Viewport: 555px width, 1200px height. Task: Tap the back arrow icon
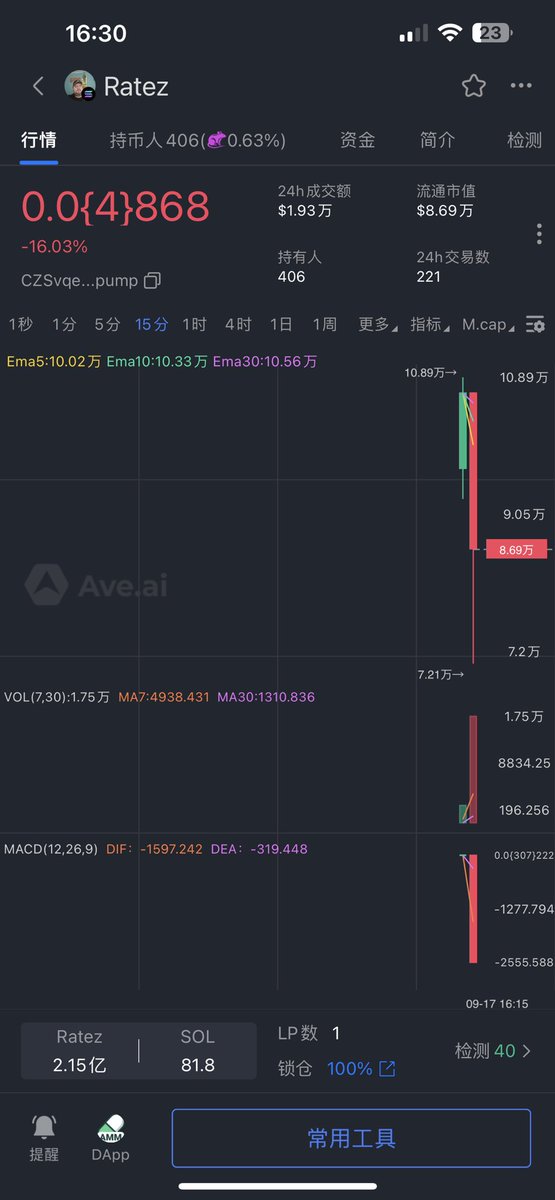38,86
